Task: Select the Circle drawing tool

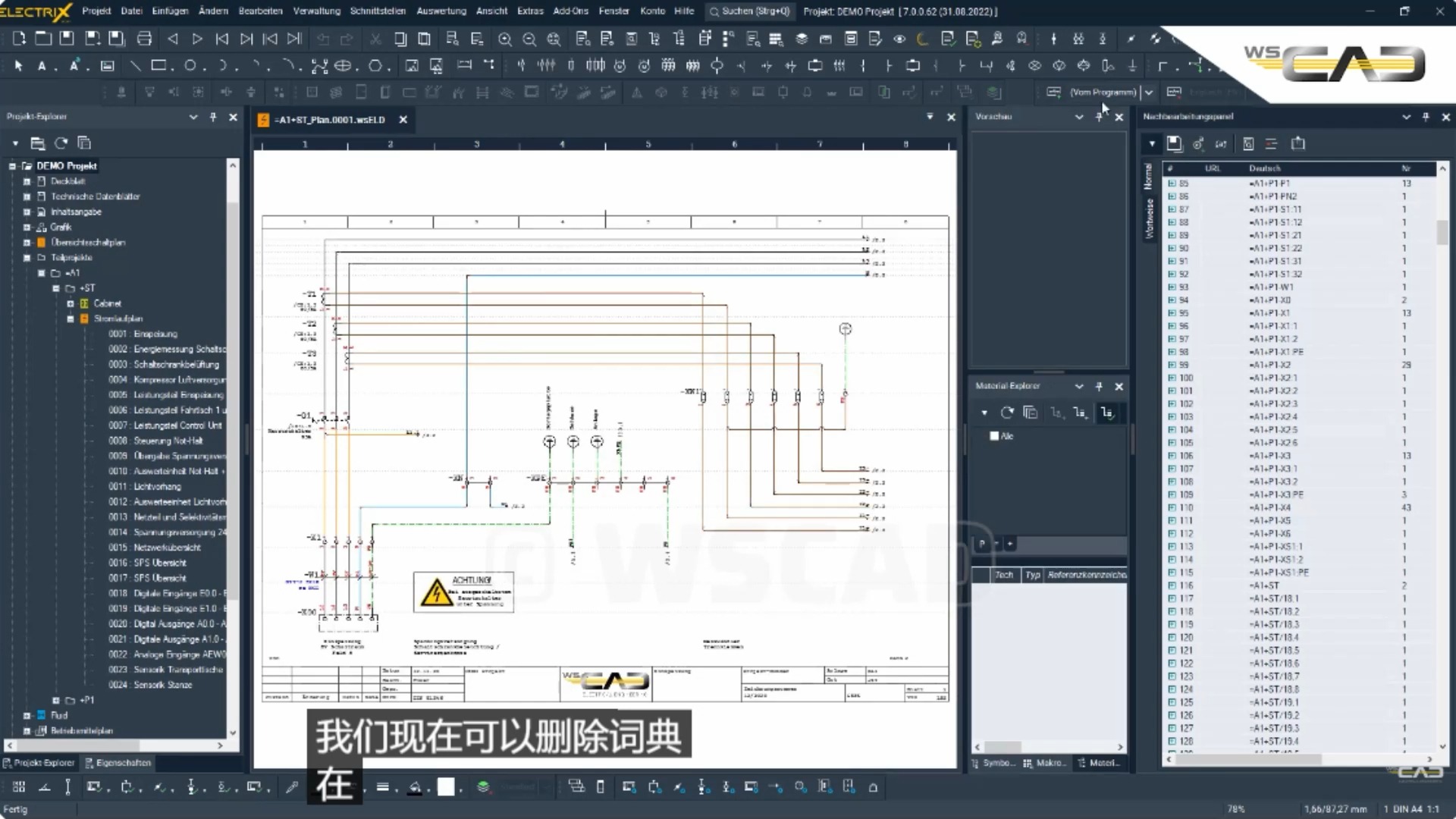Action: click(190, 66)
